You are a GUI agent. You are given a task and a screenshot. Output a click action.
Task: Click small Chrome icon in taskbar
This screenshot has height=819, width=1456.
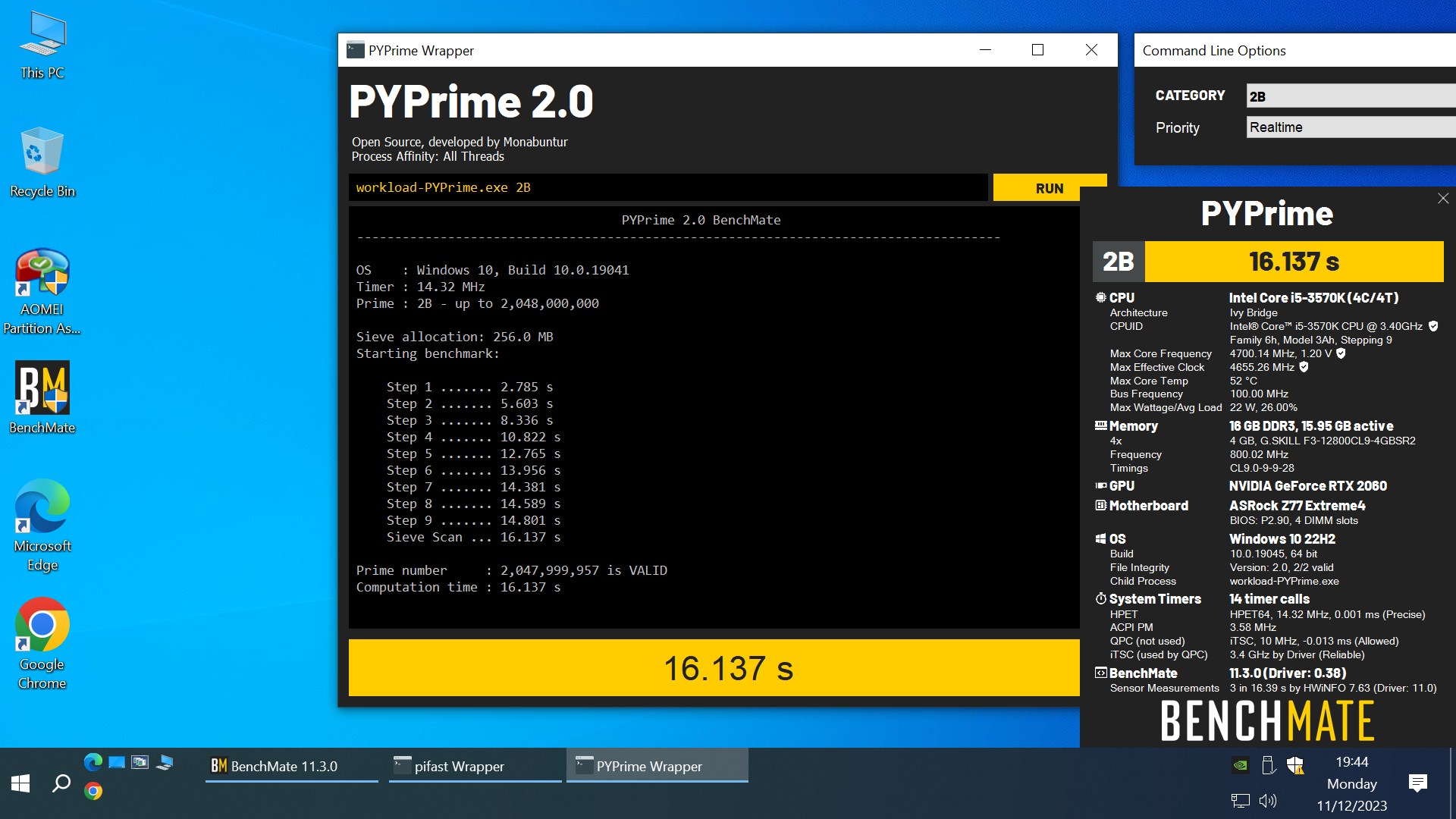tap(93, 791)
